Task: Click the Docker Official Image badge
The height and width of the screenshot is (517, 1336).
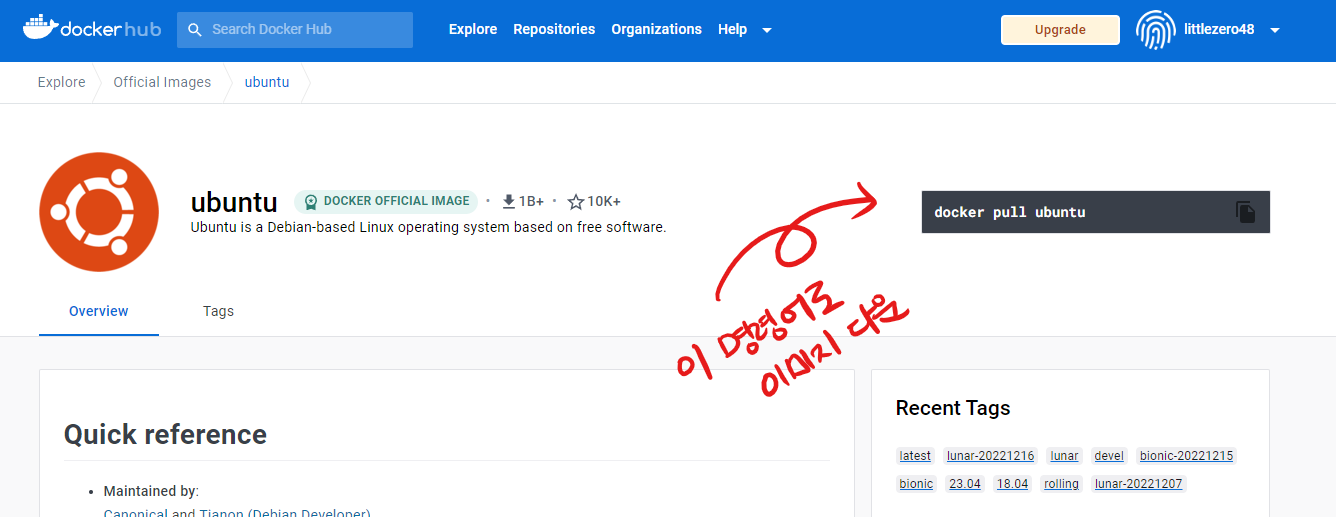Action: (x=386, y=201)
